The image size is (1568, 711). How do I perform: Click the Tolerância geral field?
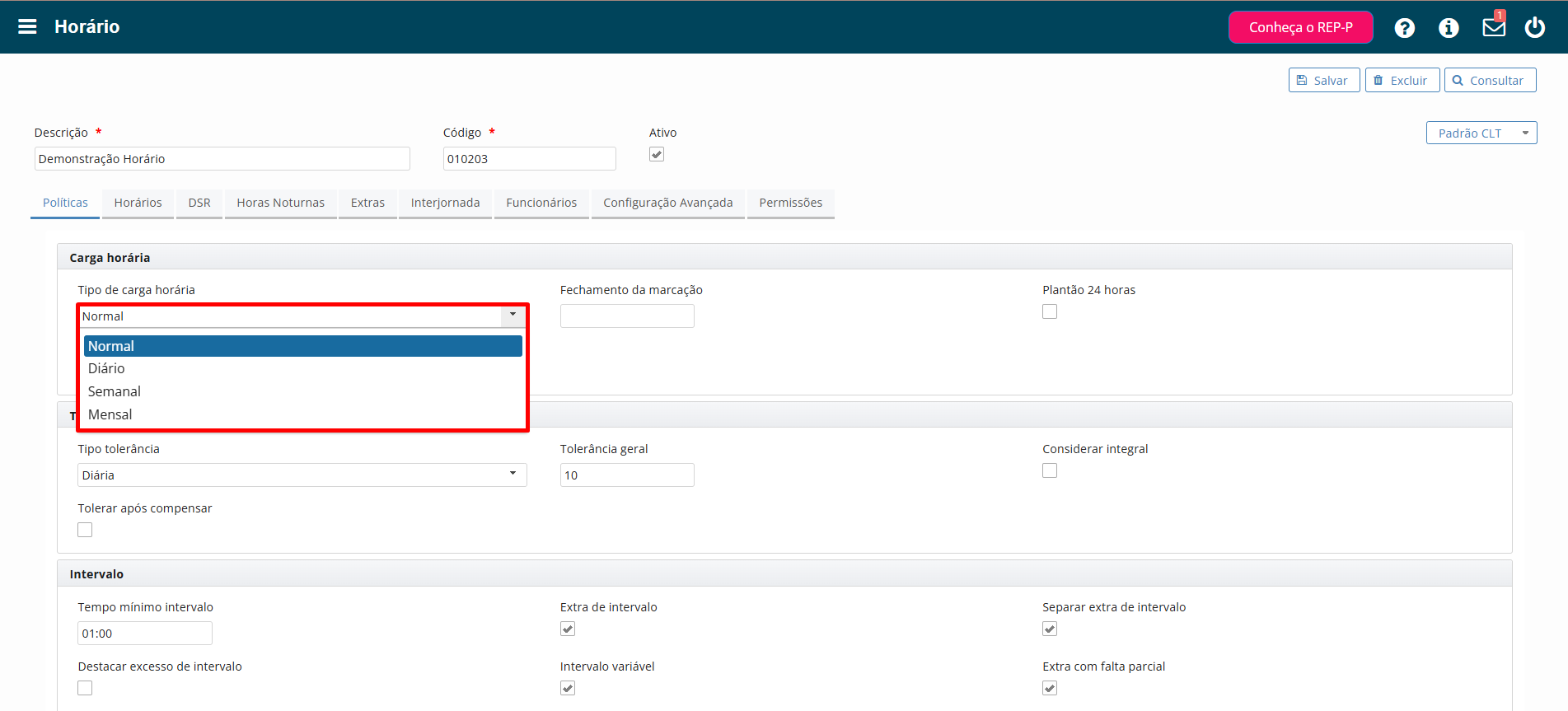pyautogui.click(x=627, y=475)
